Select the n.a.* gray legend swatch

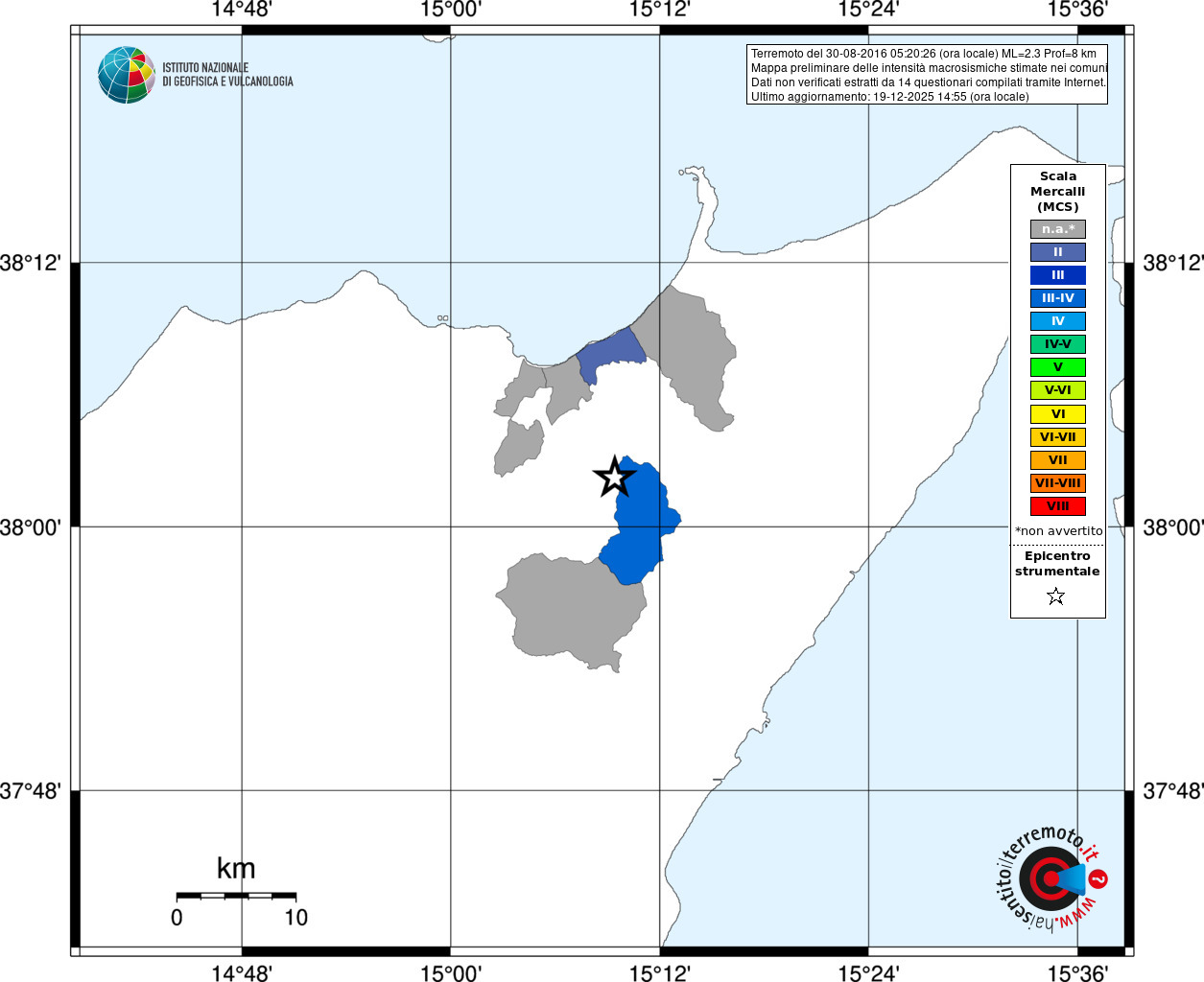[x=1058, y=229]
